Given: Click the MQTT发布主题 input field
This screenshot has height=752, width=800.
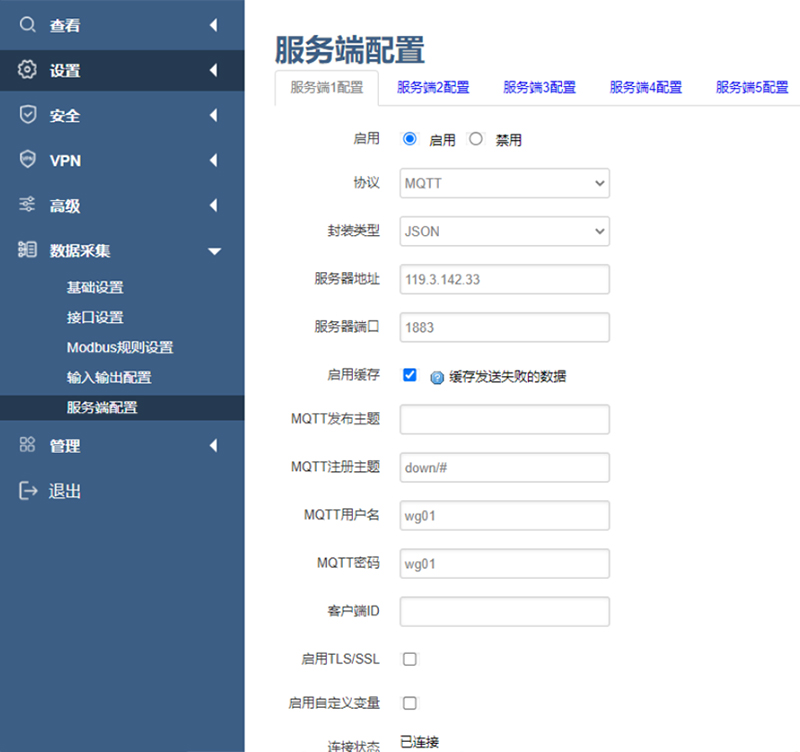Looking at the screenshot, I should [504, 420].
